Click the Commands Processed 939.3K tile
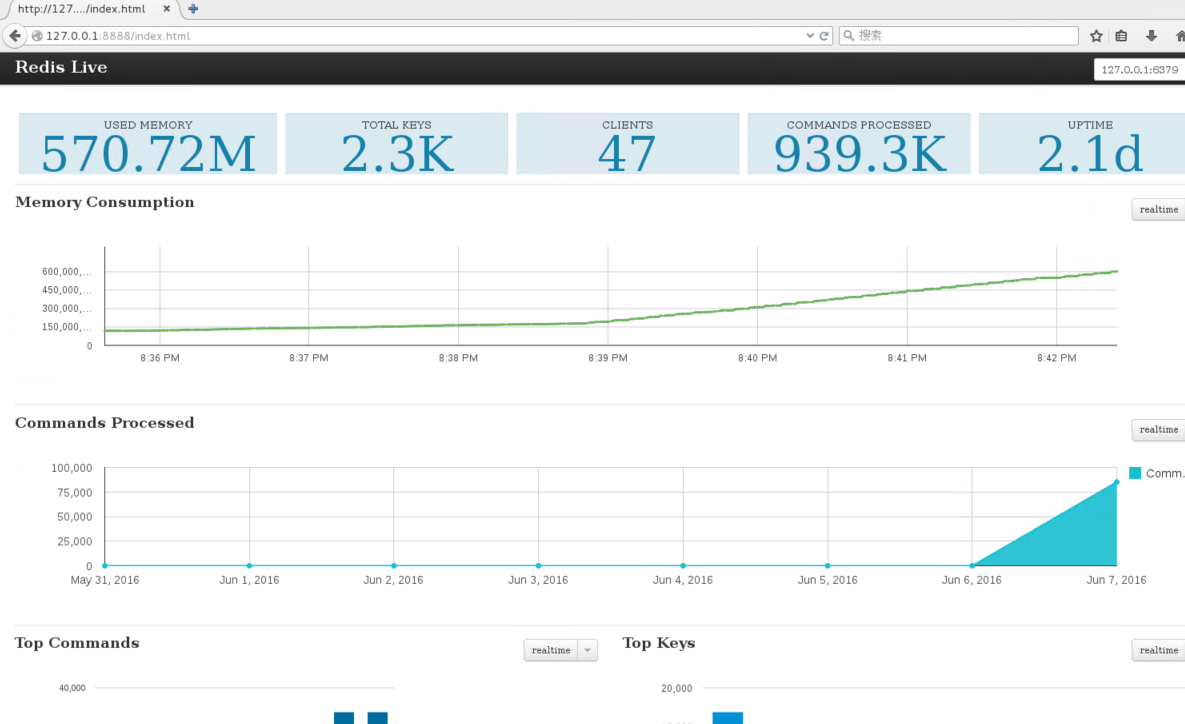The height and width of the screenshot is (724, 1185). click(x=859, y=144)
